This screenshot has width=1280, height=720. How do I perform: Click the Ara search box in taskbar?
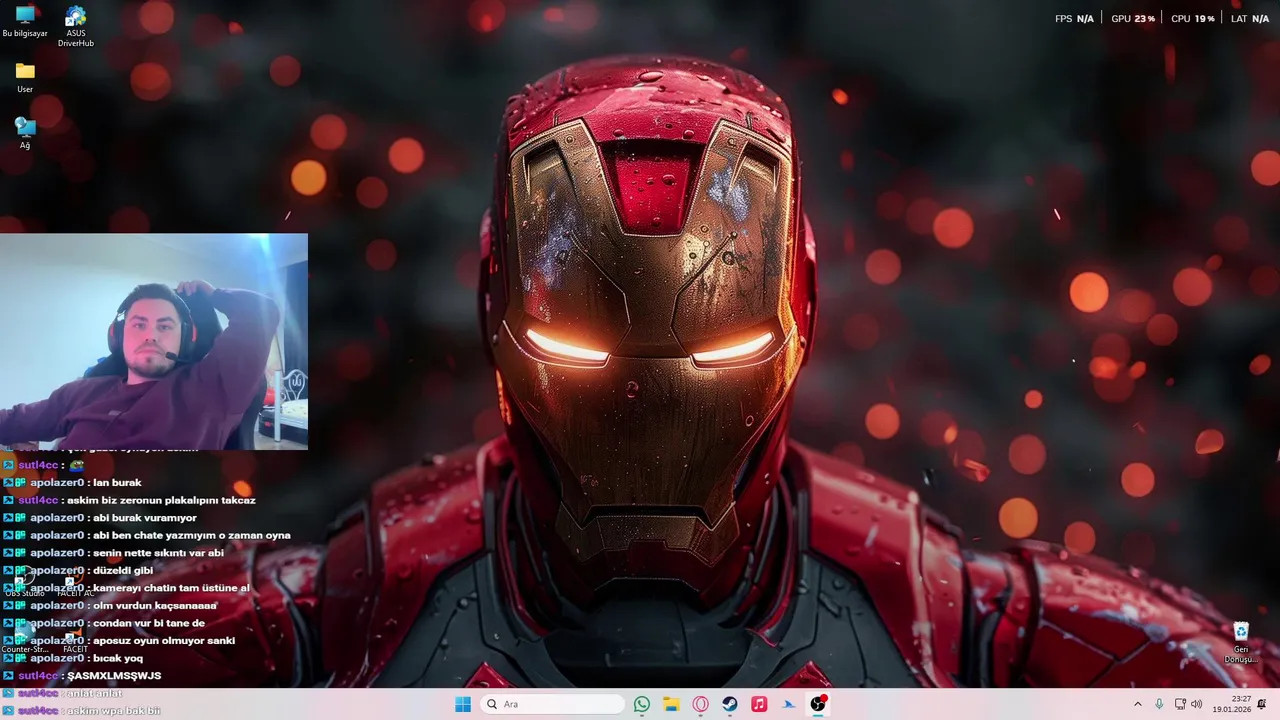click(553, 704)
